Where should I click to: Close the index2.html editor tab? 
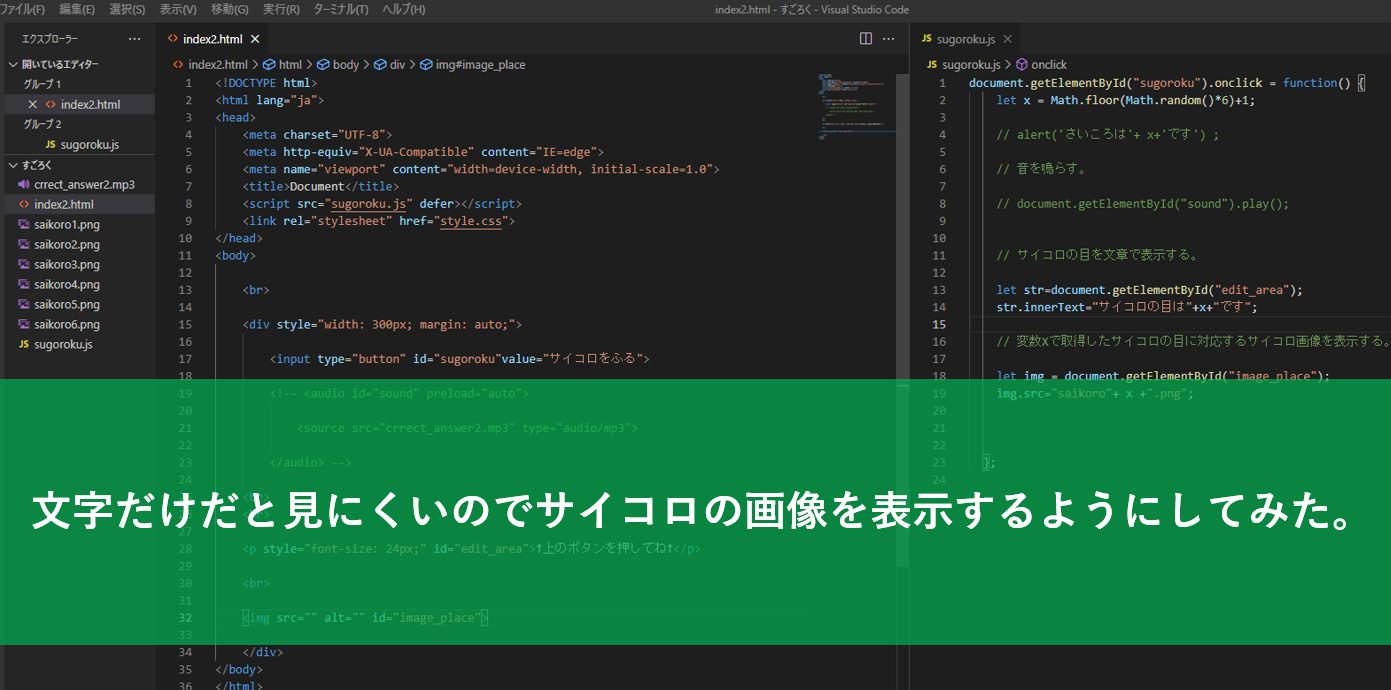[255, 39]
